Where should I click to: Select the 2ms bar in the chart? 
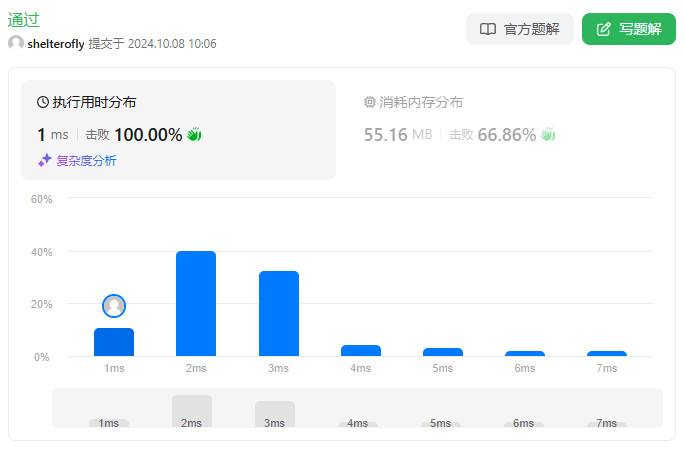[196, 303]
